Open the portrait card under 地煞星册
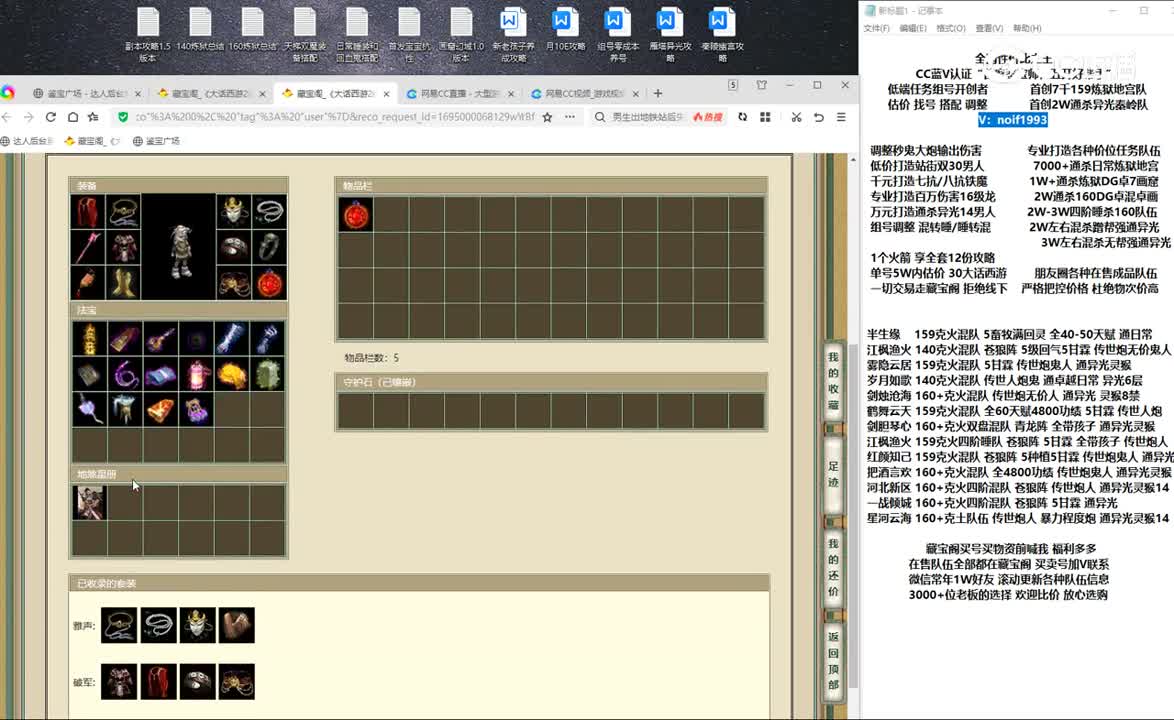 tap(89, 502)
